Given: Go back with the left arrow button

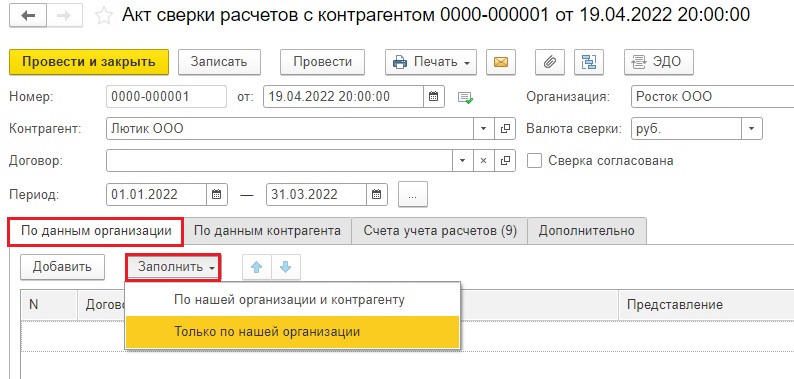Looking at the screenshot, I should (x=28, y=16).
